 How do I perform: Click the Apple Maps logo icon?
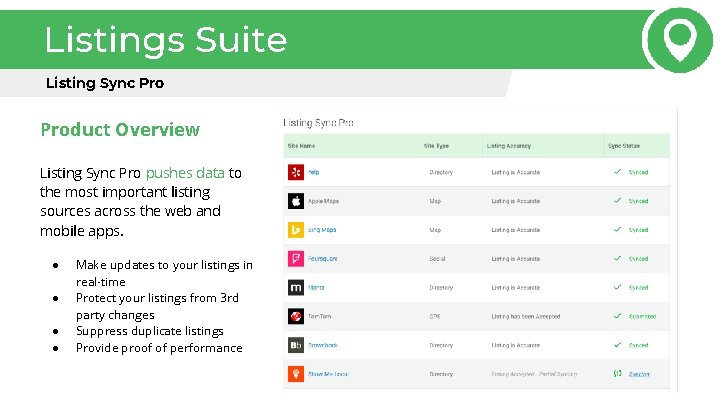point(296,201)
